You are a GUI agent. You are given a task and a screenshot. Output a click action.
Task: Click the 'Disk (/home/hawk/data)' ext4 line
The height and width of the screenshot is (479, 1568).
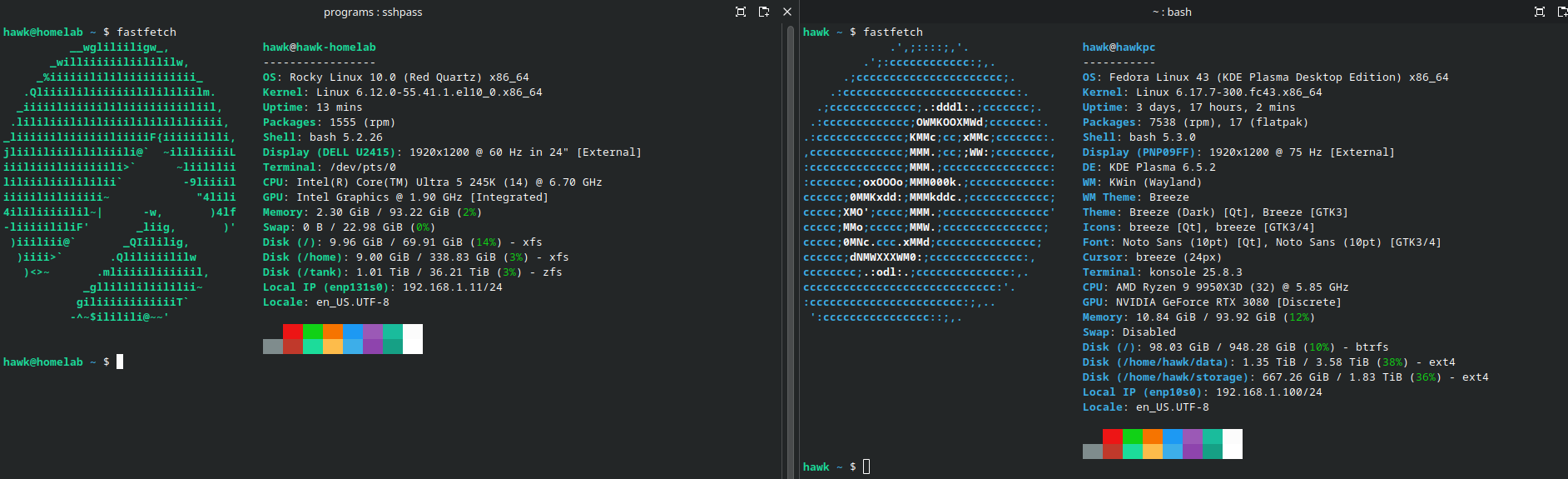click(1269, 362)
